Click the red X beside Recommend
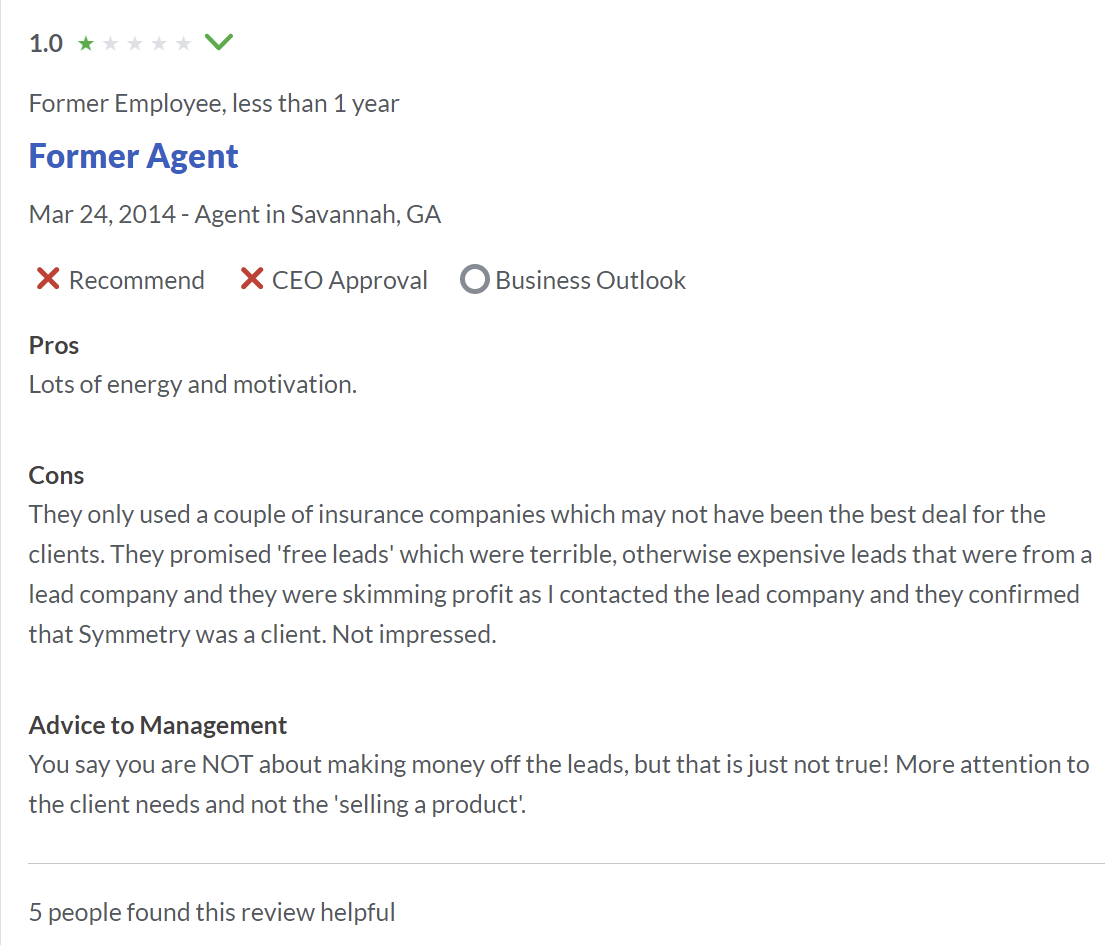 48,279
